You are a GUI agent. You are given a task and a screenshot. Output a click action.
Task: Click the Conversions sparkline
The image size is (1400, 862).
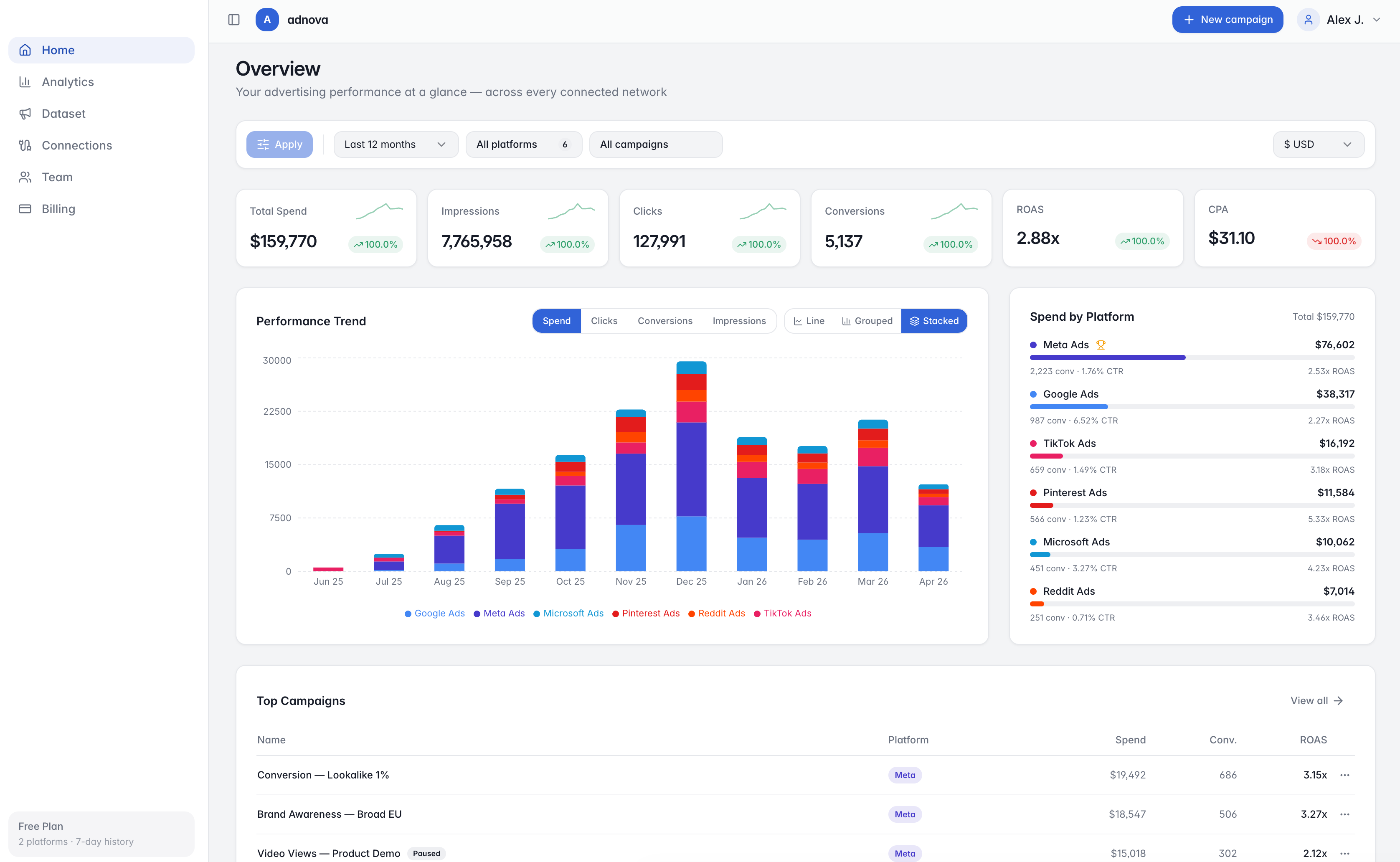pos(955,211)
